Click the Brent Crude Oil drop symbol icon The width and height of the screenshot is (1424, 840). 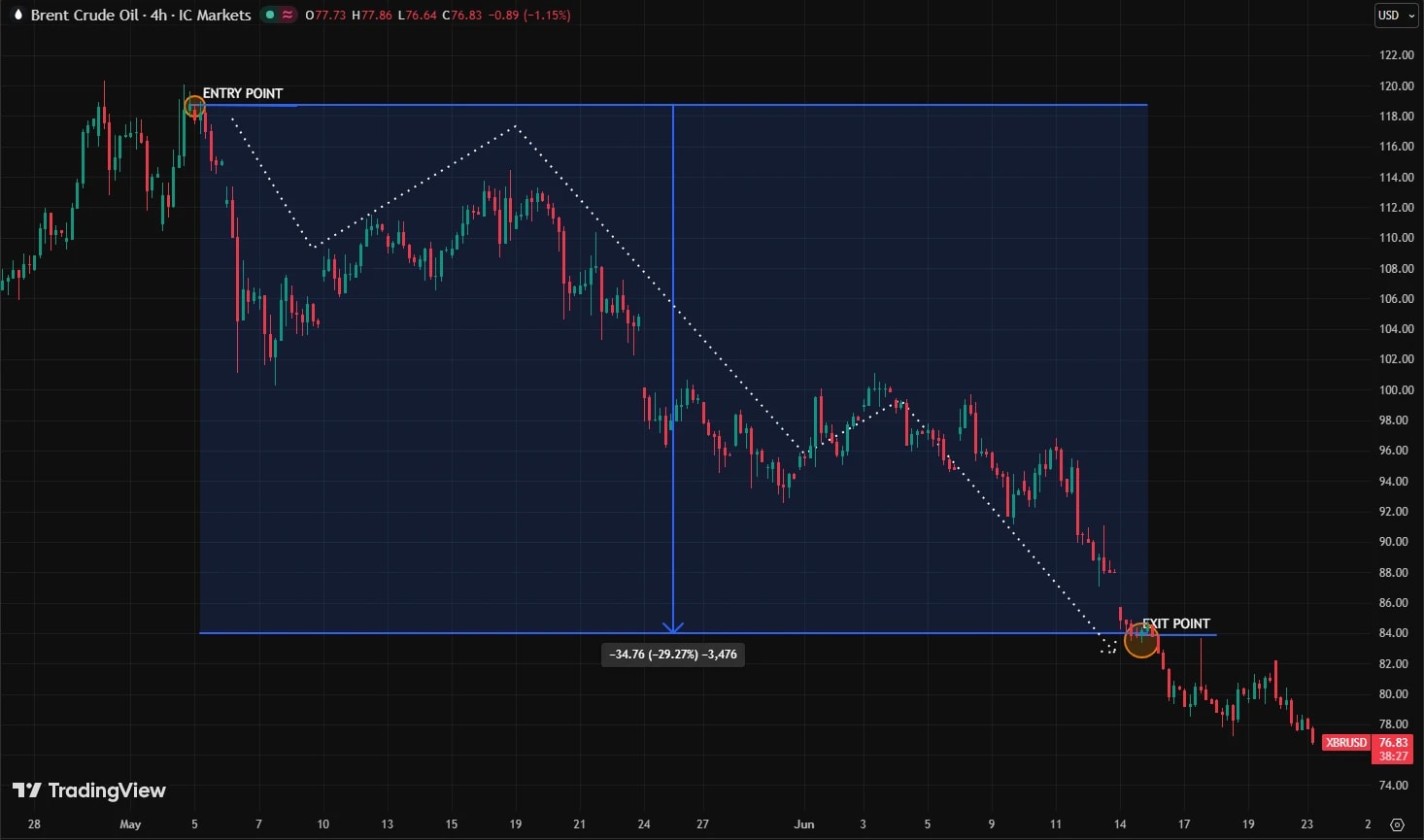tap(17, 15)
